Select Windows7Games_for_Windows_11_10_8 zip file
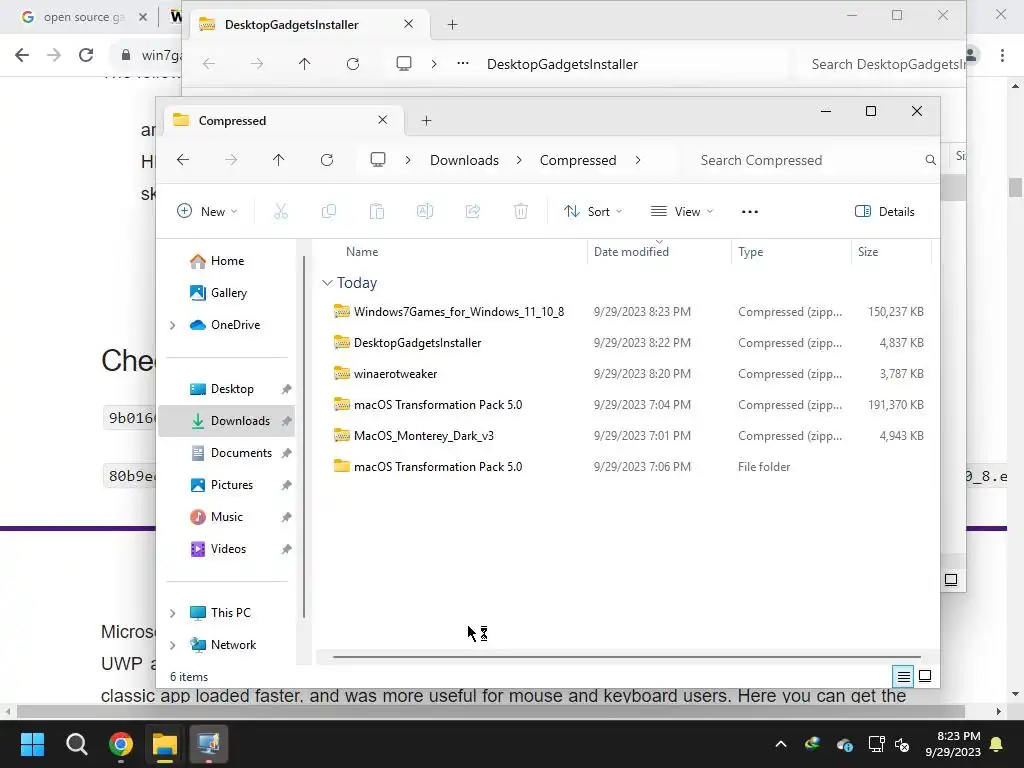This screenshot has height=768, width=1024. [458, 312]
